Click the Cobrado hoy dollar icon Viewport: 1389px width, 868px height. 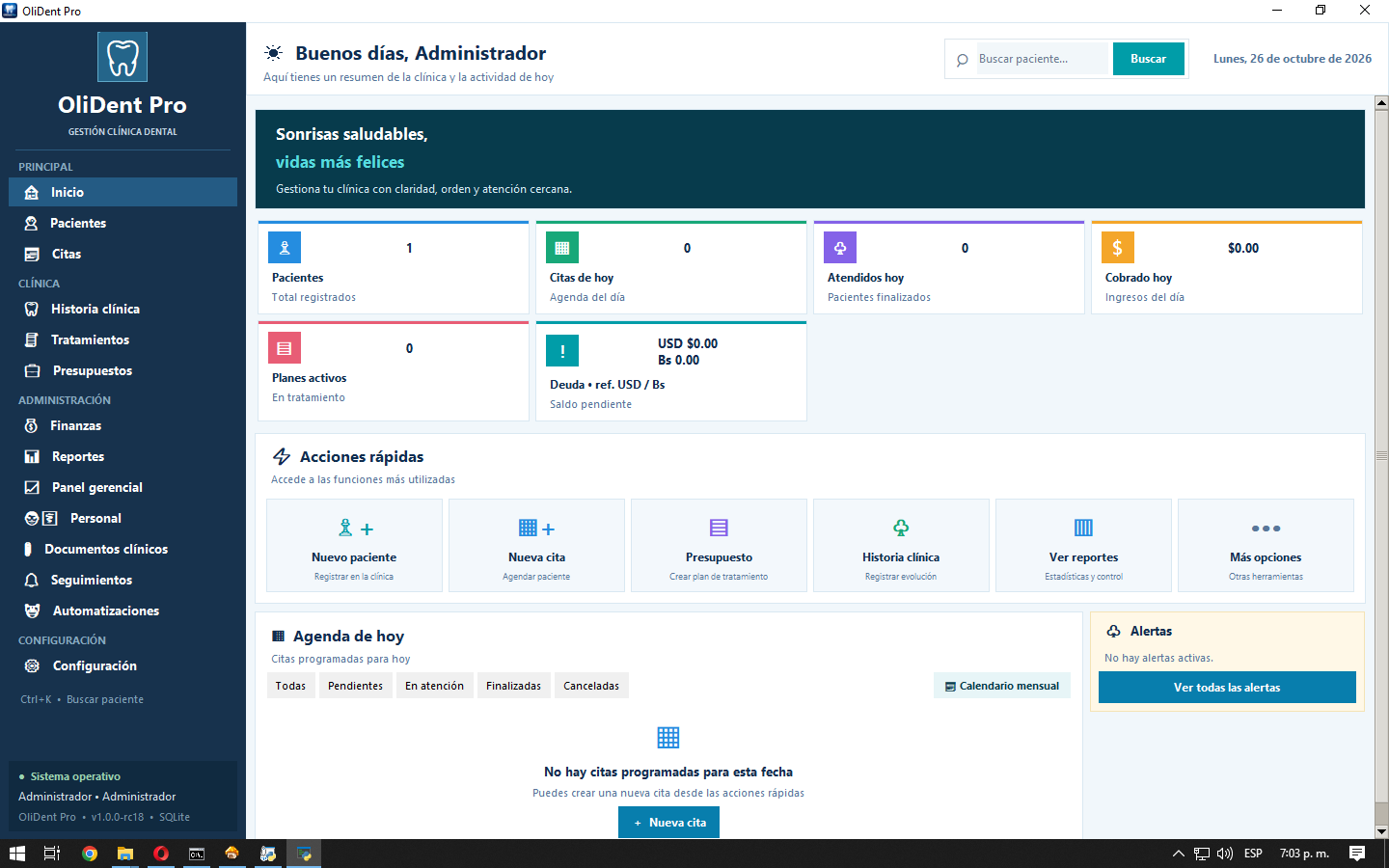[x=1118, y=248]
